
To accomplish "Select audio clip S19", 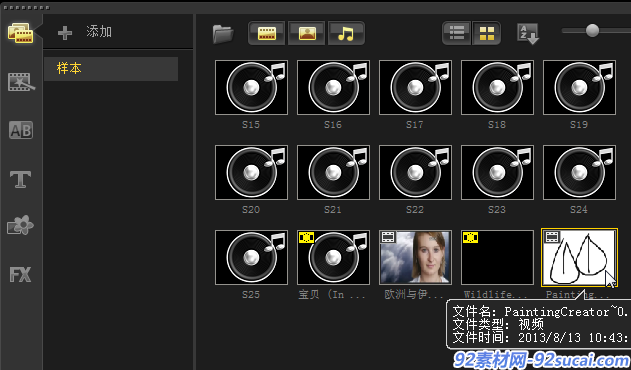I will coord(579,87).
